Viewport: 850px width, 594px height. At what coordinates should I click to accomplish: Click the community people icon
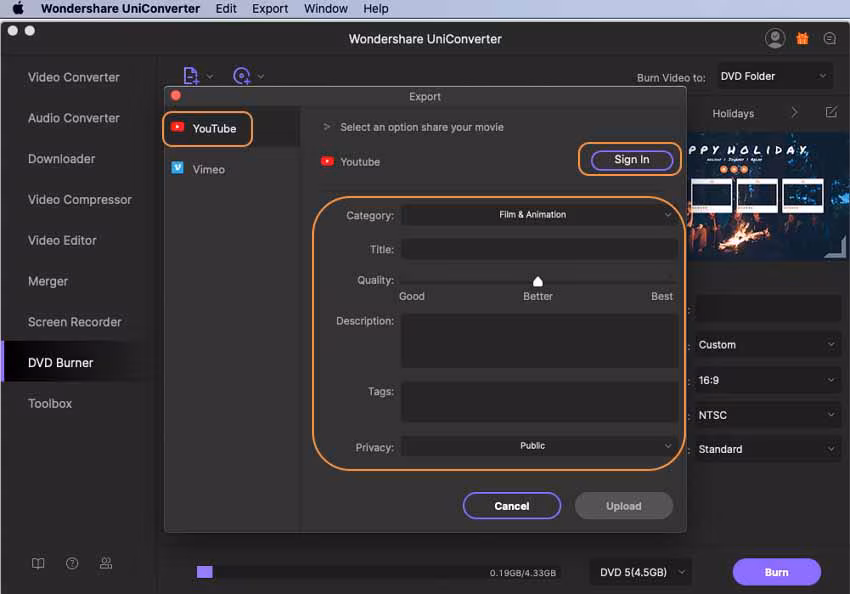(x=106, y=564)
